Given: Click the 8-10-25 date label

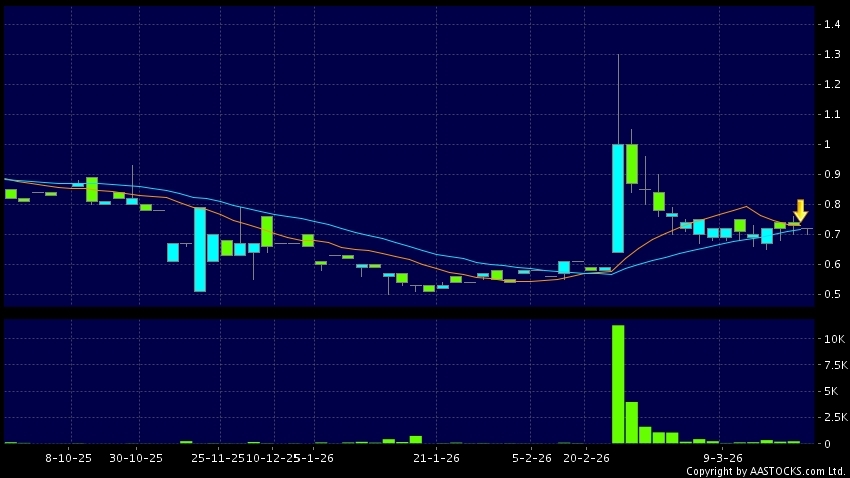Looking at the screenshot, I should (x=68, y=457).
